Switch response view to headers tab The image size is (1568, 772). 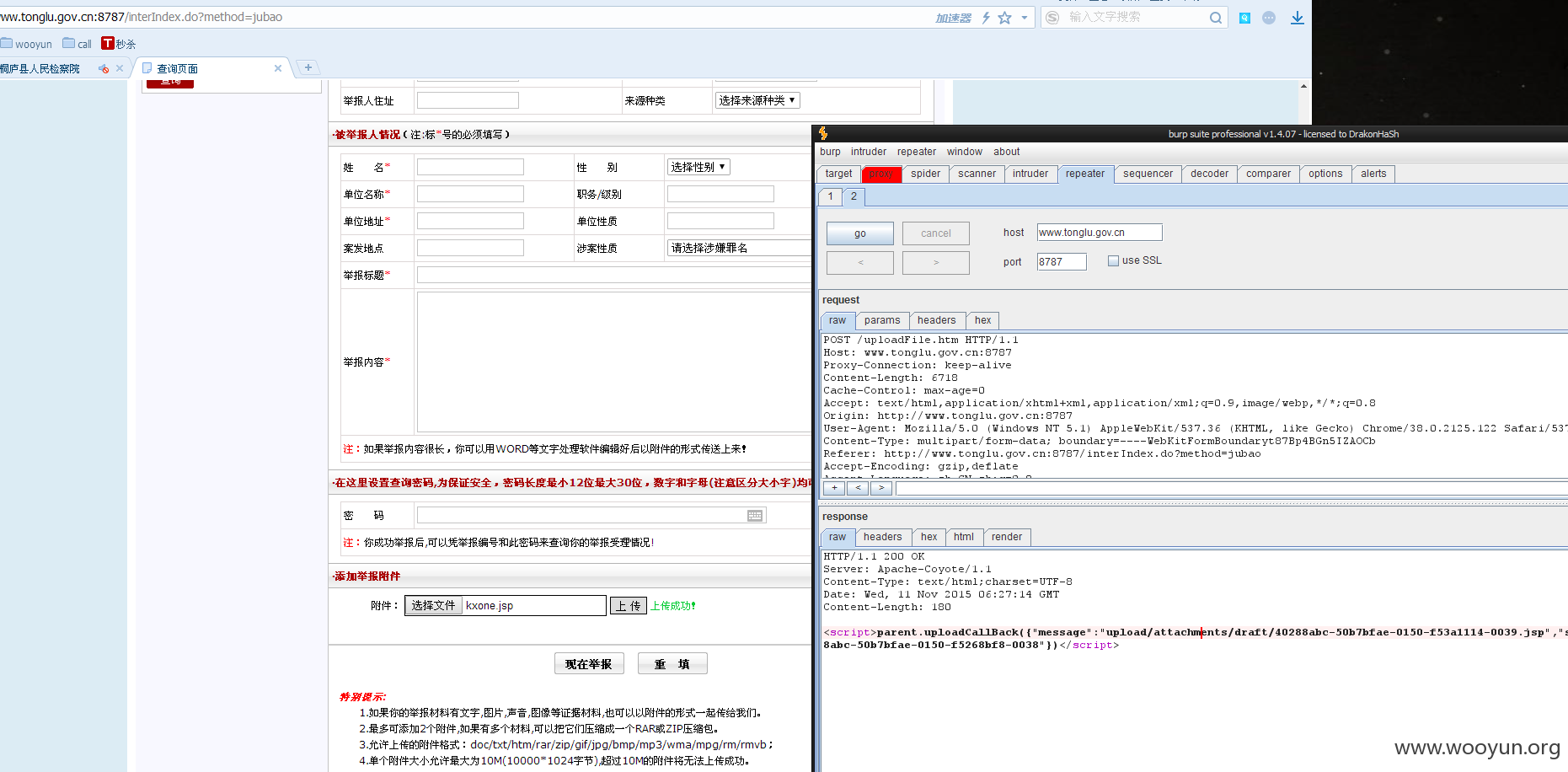point(882,537)
